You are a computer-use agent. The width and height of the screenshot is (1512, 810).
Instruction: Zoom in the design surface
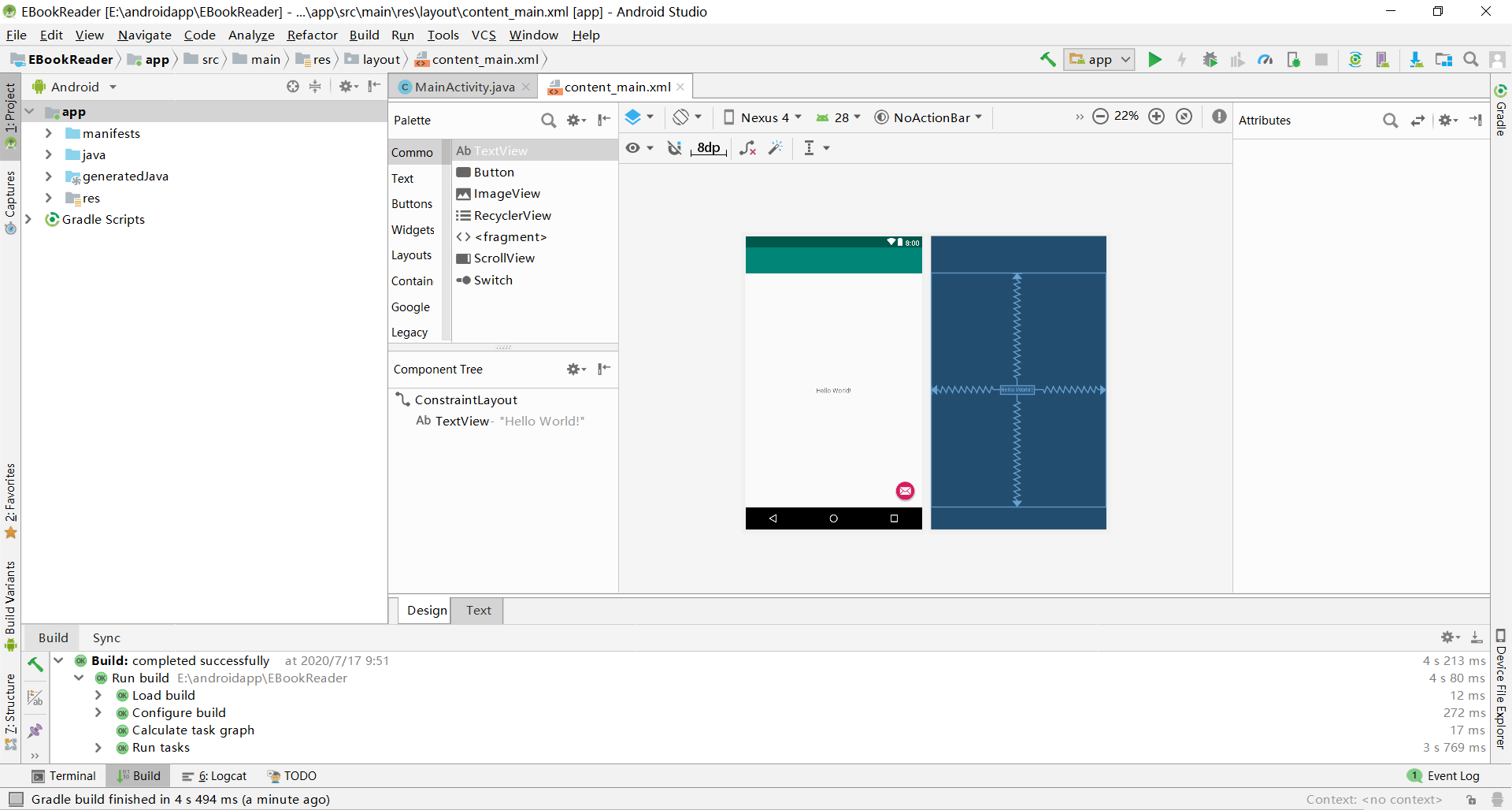[1156, 117]
